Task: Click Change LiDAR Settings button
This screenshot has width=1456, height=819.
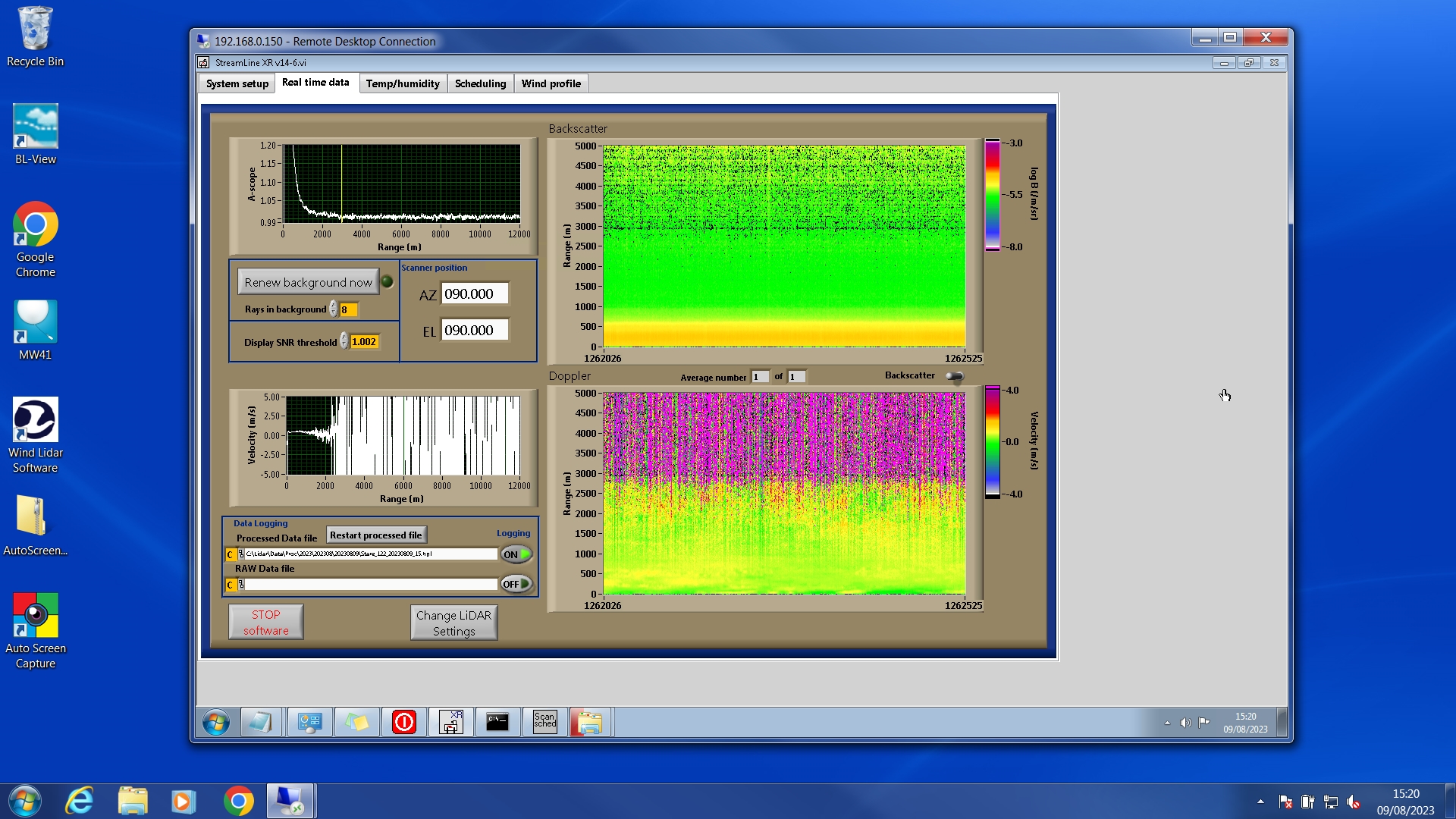Action: pyautogui.click(x=453, y=623)
